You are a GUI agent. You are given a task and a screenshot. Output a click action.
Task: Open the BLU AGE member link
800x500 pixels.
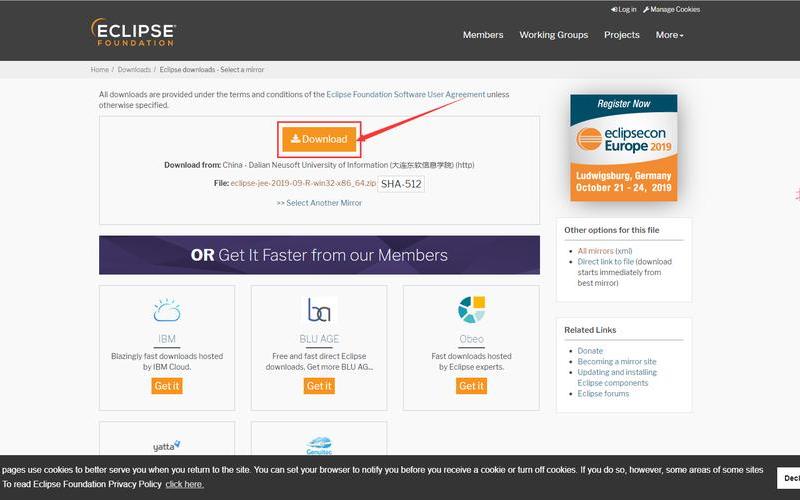tap(319, 339)
